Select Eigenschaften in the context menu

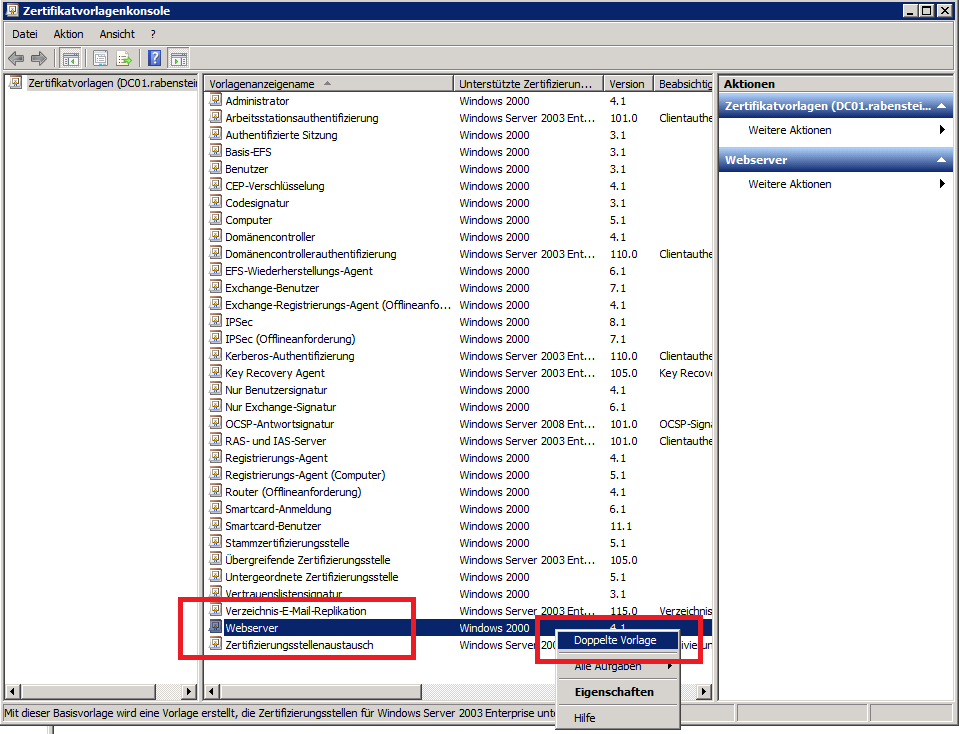coord(613,692)
